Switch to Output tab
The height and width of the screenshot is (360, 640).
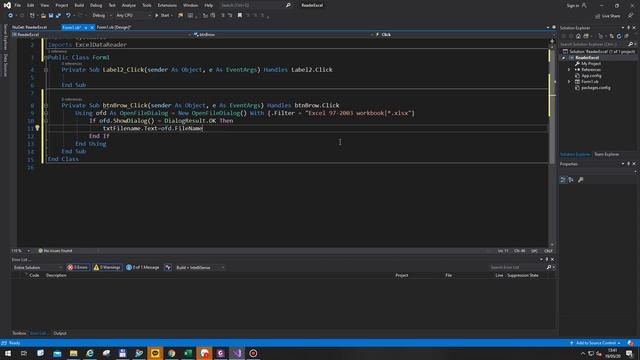(x=60, y=333)
